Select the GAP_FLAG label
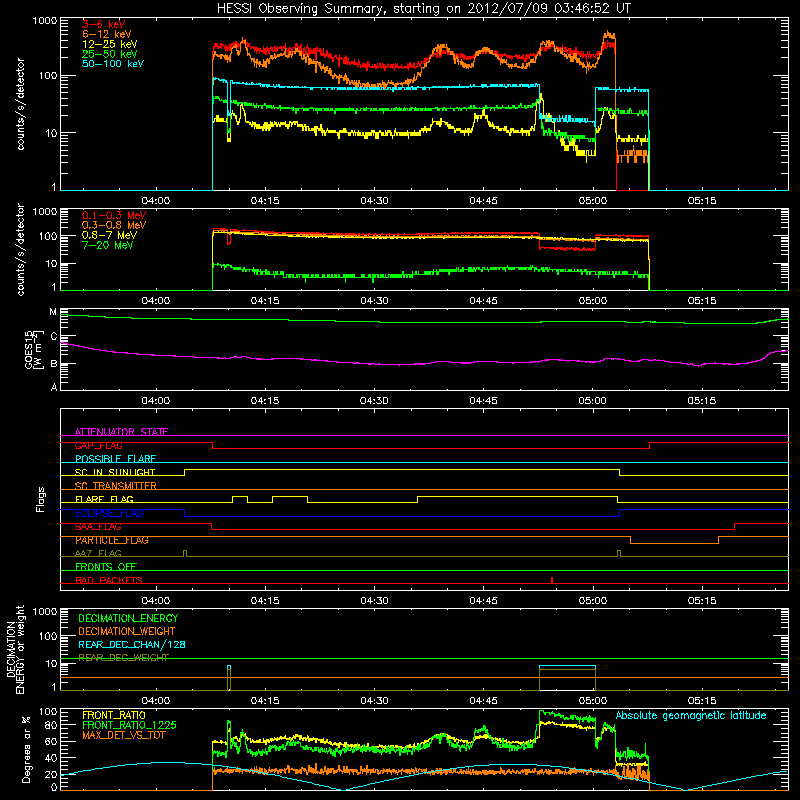This screenshot has width=800, height=800. click(98, 445)
